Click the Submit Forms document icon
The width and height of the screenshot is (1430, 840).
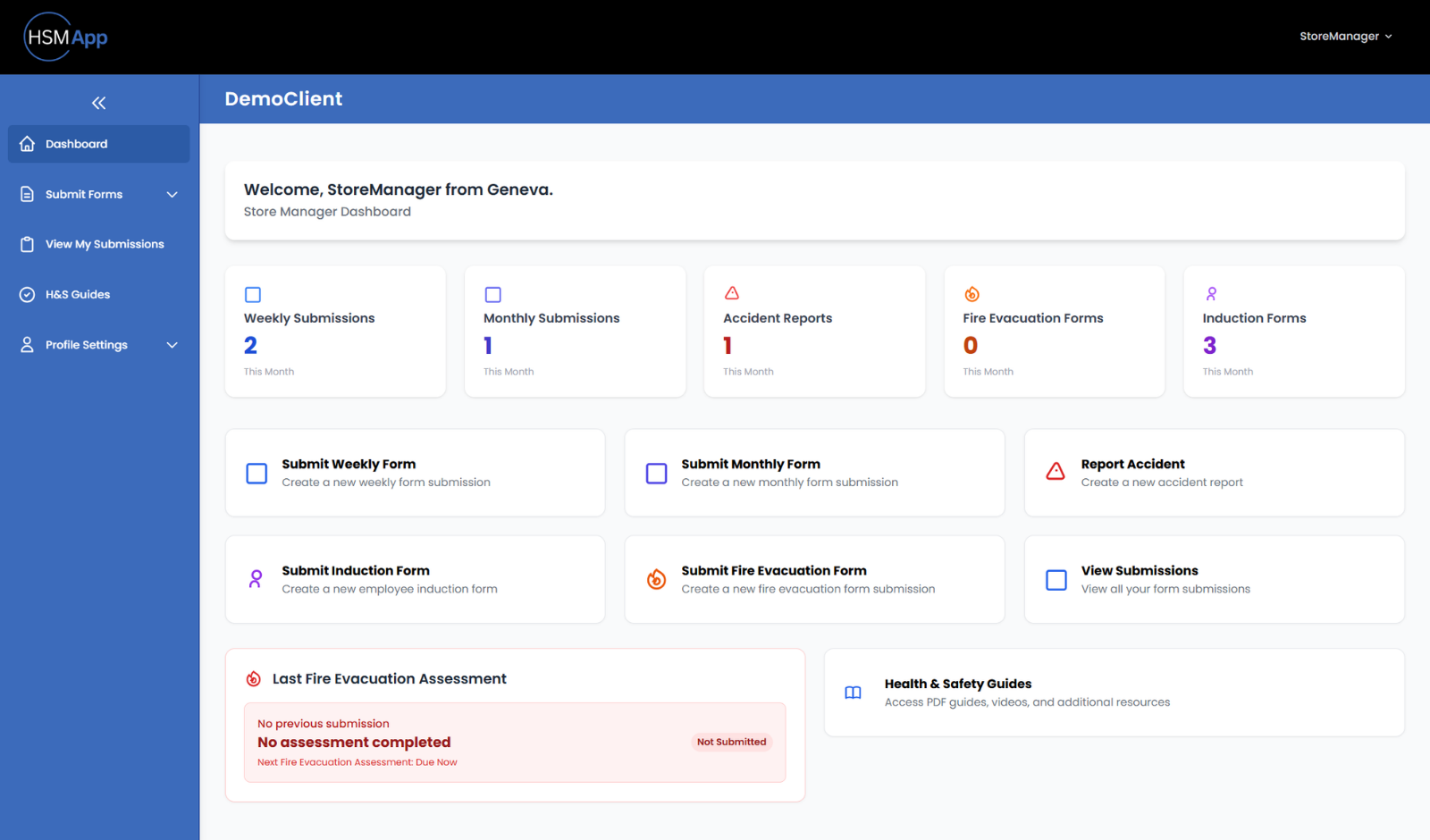point(27,194)
